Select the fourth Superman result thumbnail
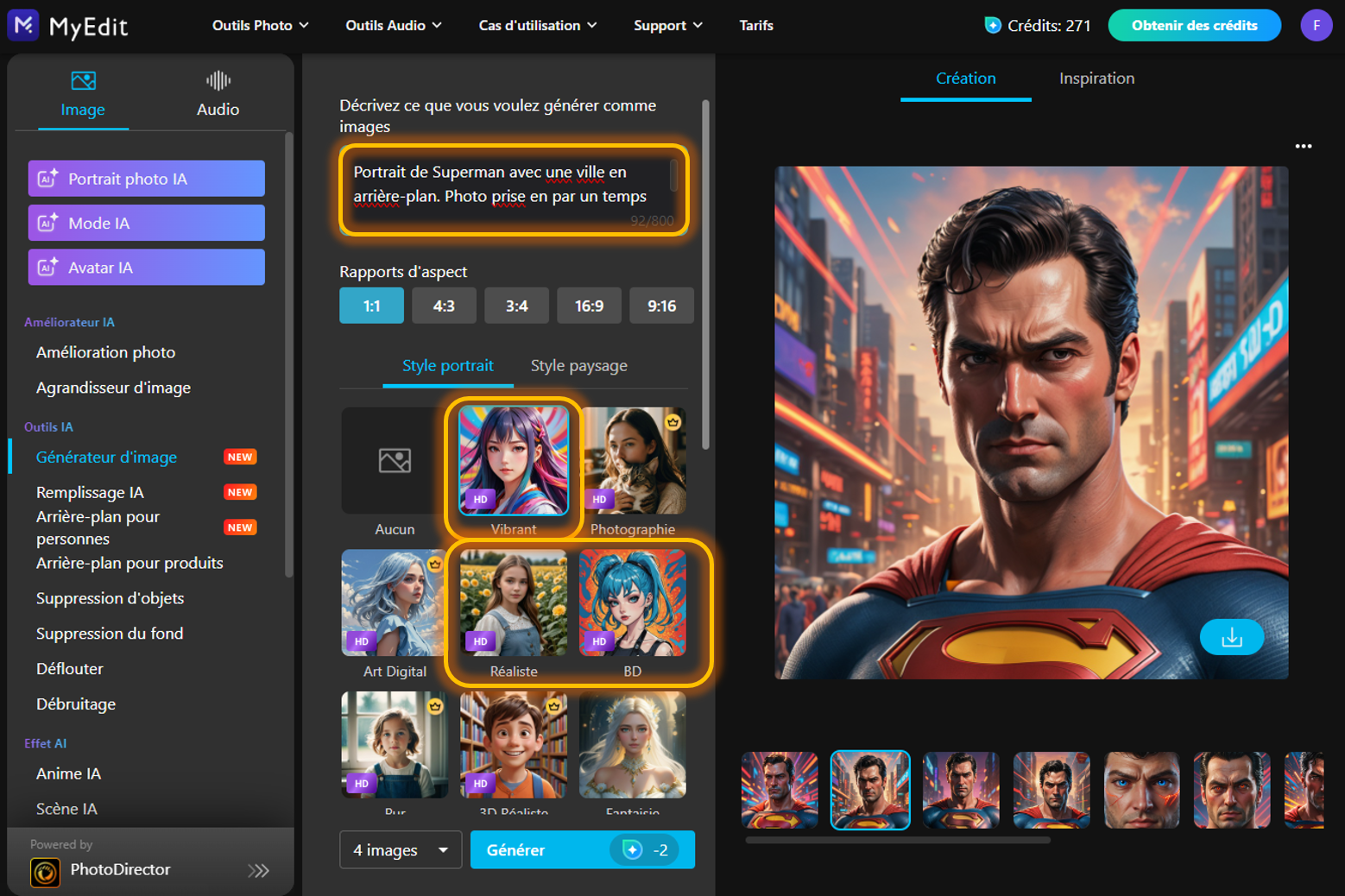Viewport: 1345px width, 896px height. coord(1051,790)
